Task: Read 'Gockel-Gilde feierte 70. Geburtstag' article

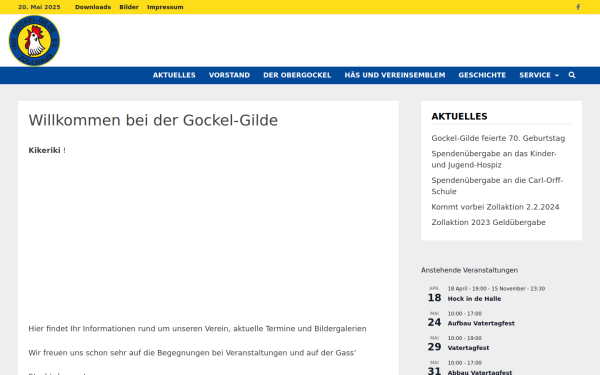Action: coord(498,138)
